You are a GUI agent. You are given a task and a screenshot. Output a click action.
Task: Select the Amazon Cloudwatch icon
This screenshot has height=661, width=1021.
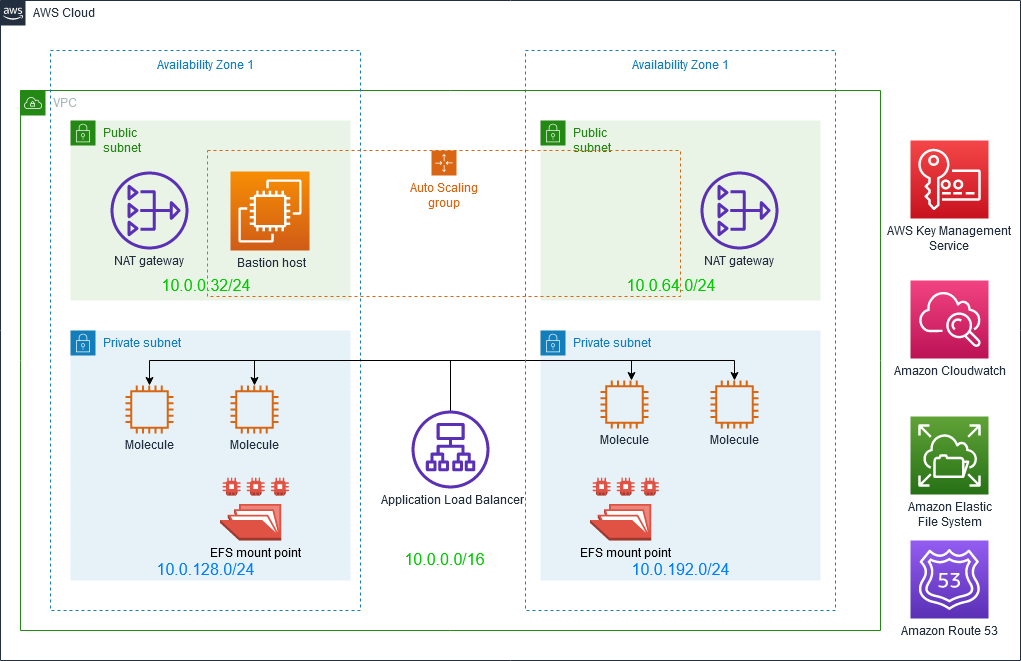[x=949, y=319]
